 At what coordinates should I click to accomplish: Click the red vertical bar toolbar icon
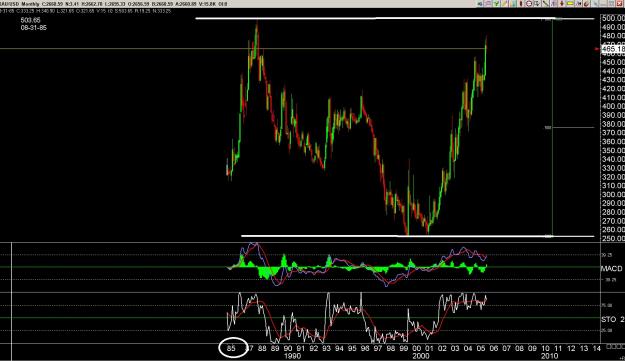[x=521, y=4]
